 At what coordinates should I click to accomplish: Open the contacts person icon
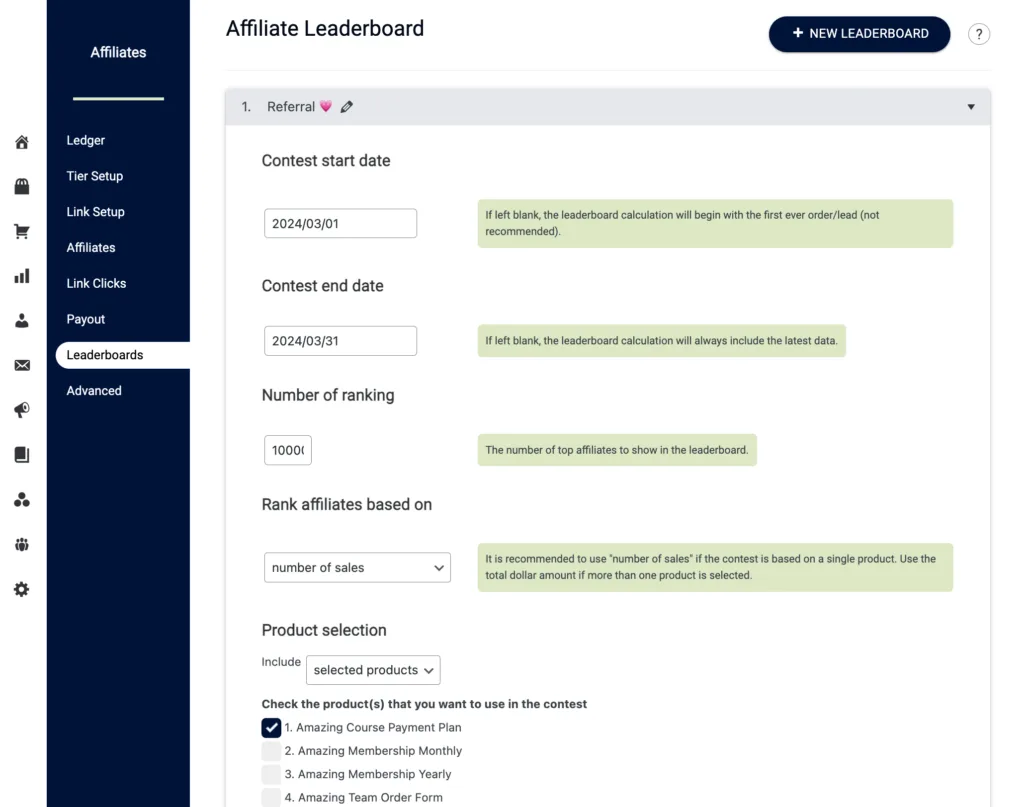(21, 320)
